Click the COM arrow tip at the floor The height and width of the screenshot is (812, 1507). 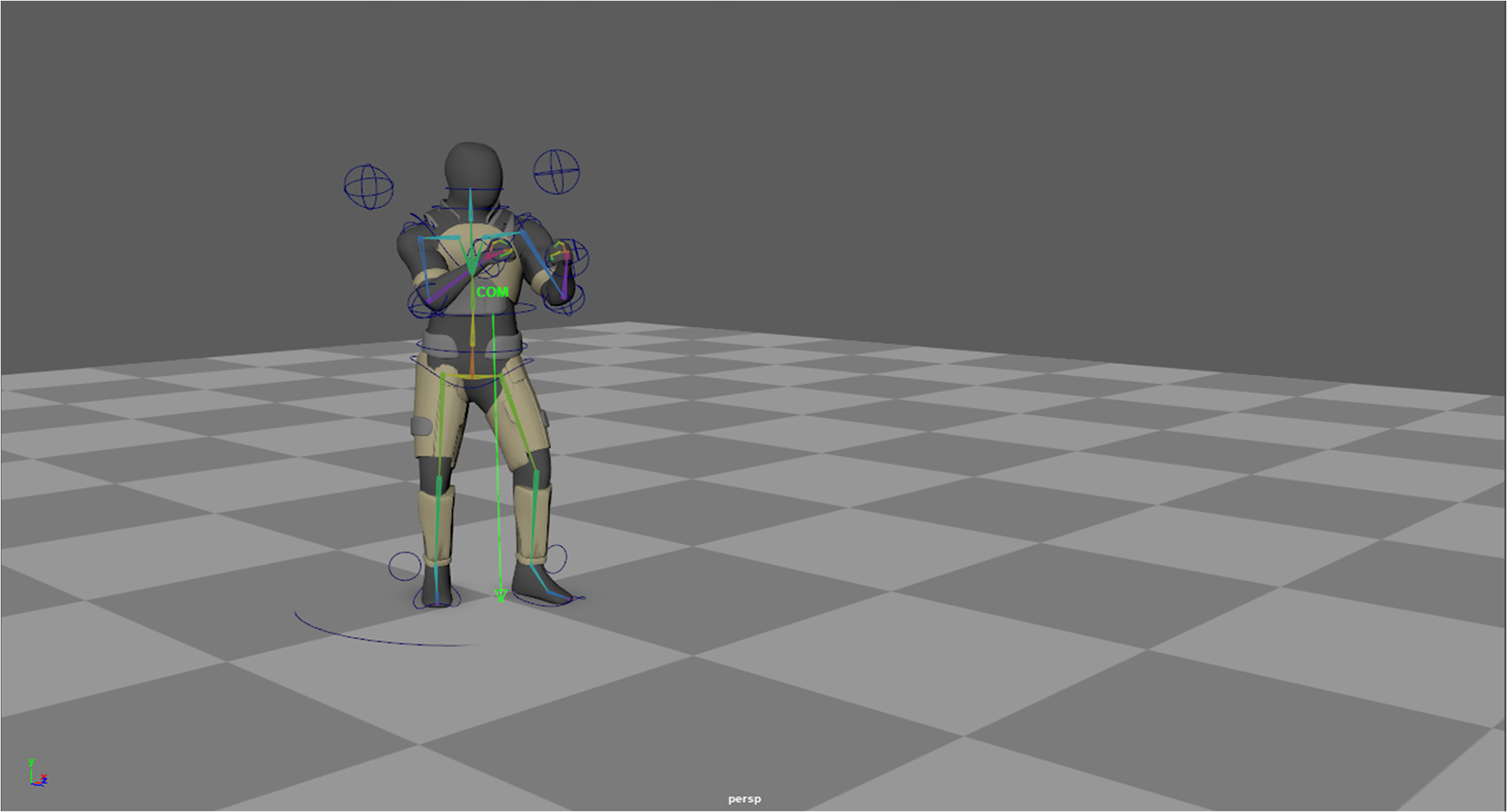tap(501, 595)
